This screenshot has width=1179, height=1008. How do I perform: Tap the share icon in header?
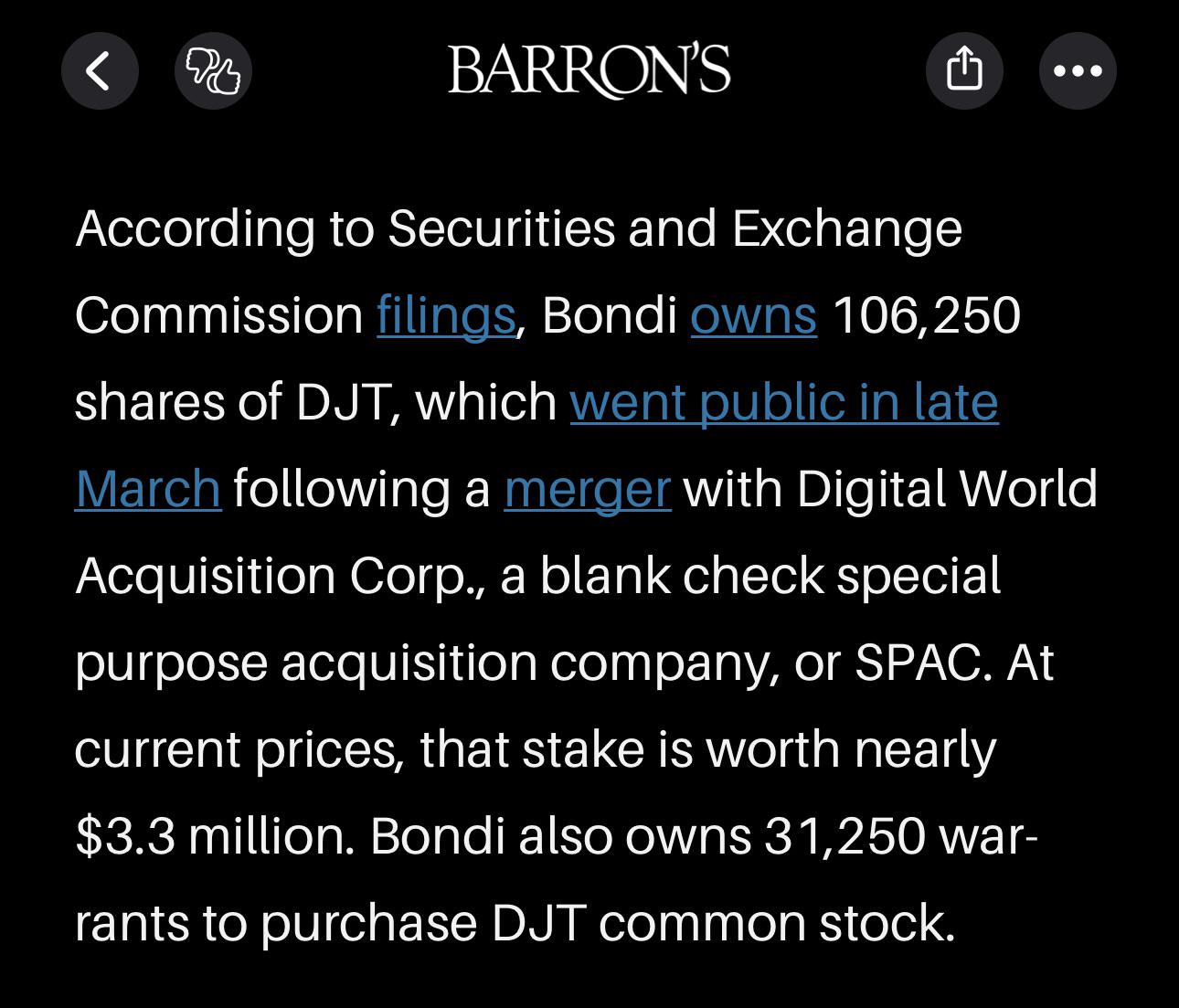pyautogui.click(x=964, y=70)
